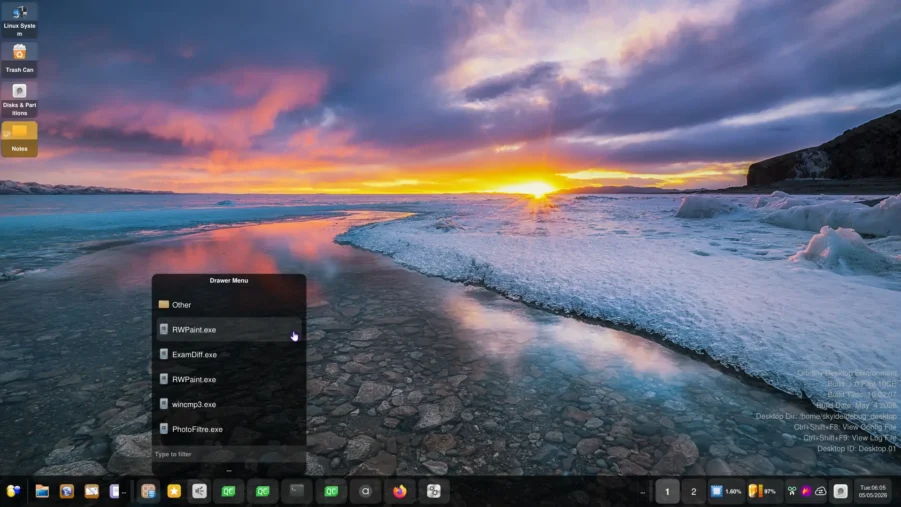Open the speaker volume icon in taskbar
This screenshot has height=507, width=901.
click(x=199, y=491)
